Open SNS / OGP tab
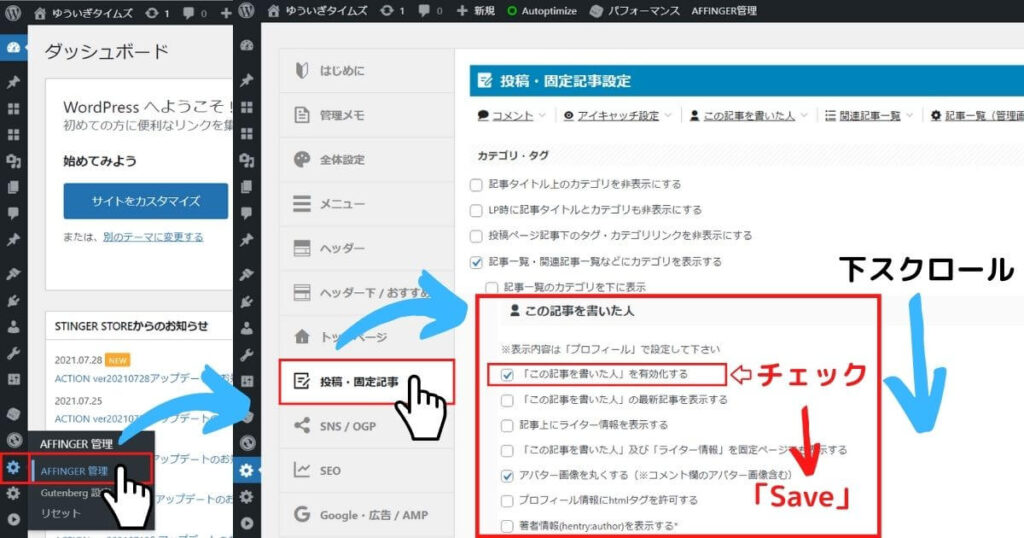The width and height of the screenshot is (1024, 538). click(x=366, y=426)
